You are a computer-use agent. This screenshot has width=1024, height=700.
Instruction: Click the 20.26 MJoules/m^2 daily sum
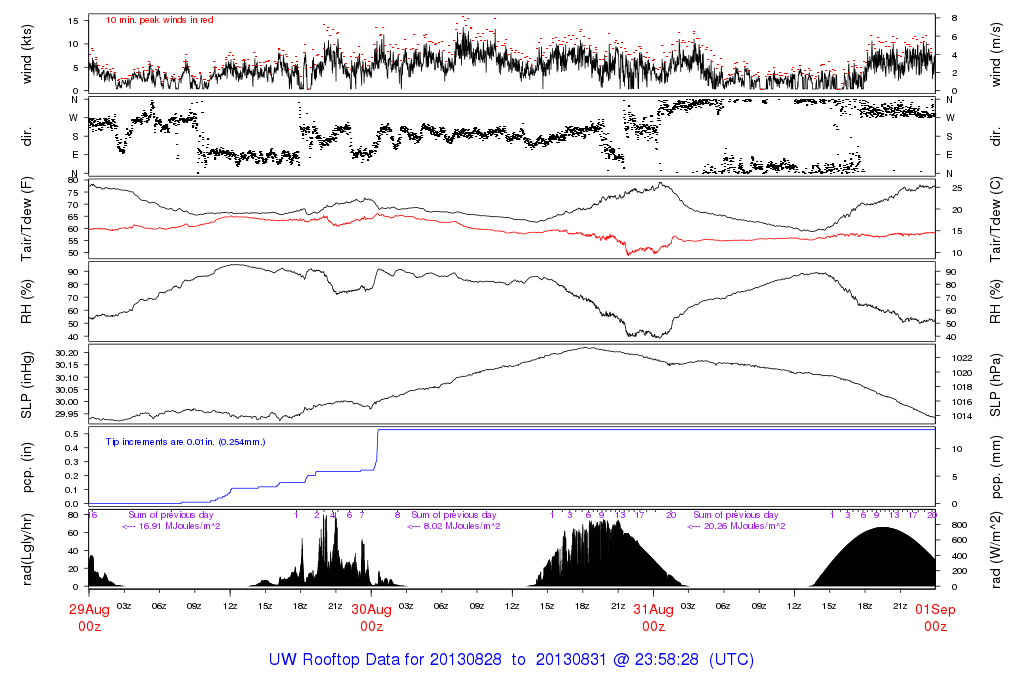coord(736,525)
